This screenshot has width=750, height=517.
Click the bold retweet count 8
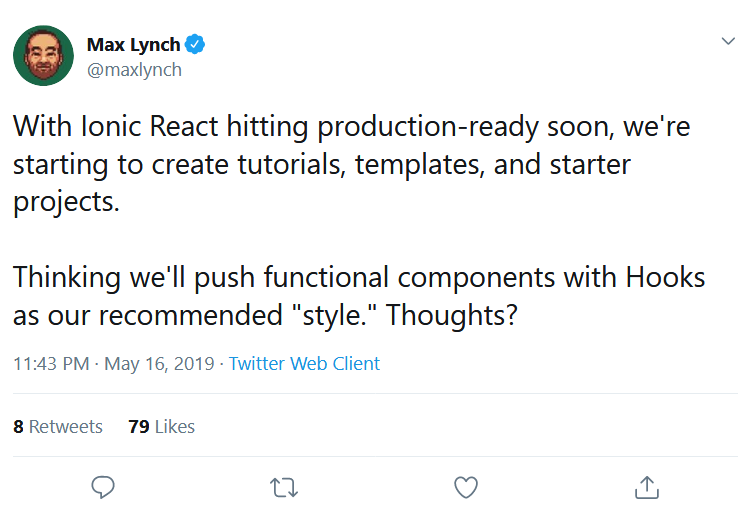(x=18, y=426)
